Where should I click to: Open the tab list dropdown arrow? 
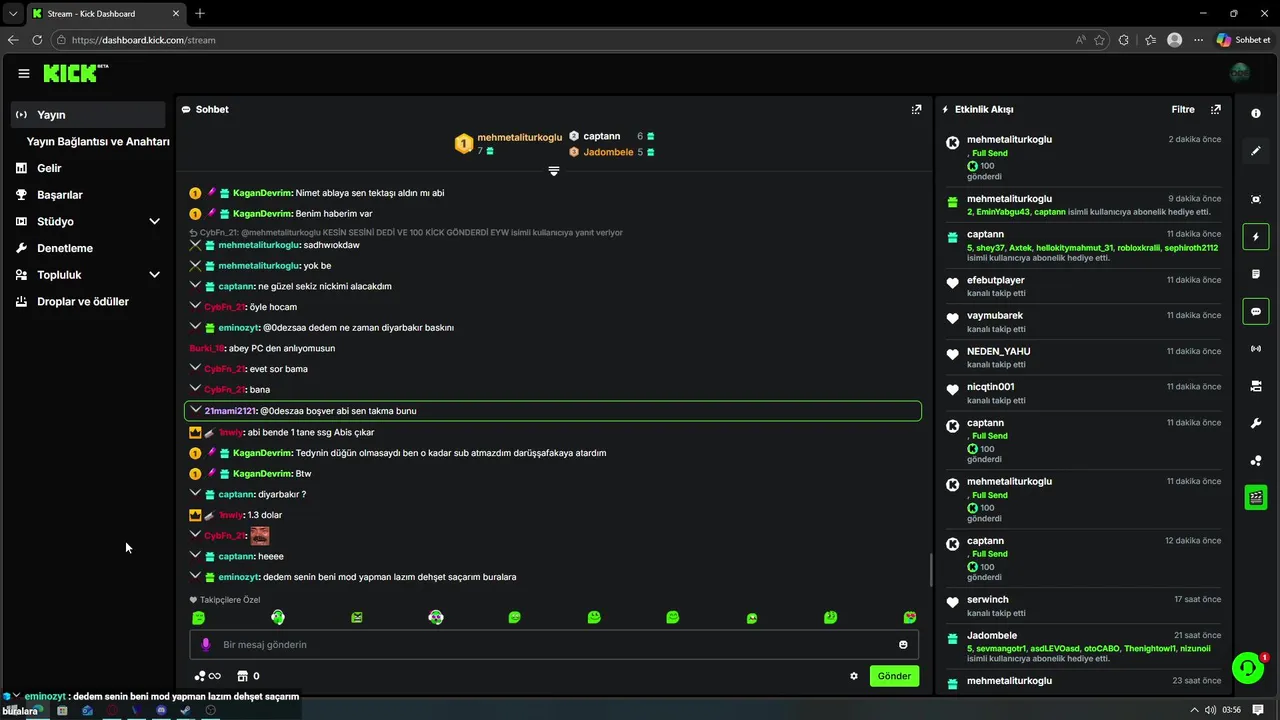12,13
